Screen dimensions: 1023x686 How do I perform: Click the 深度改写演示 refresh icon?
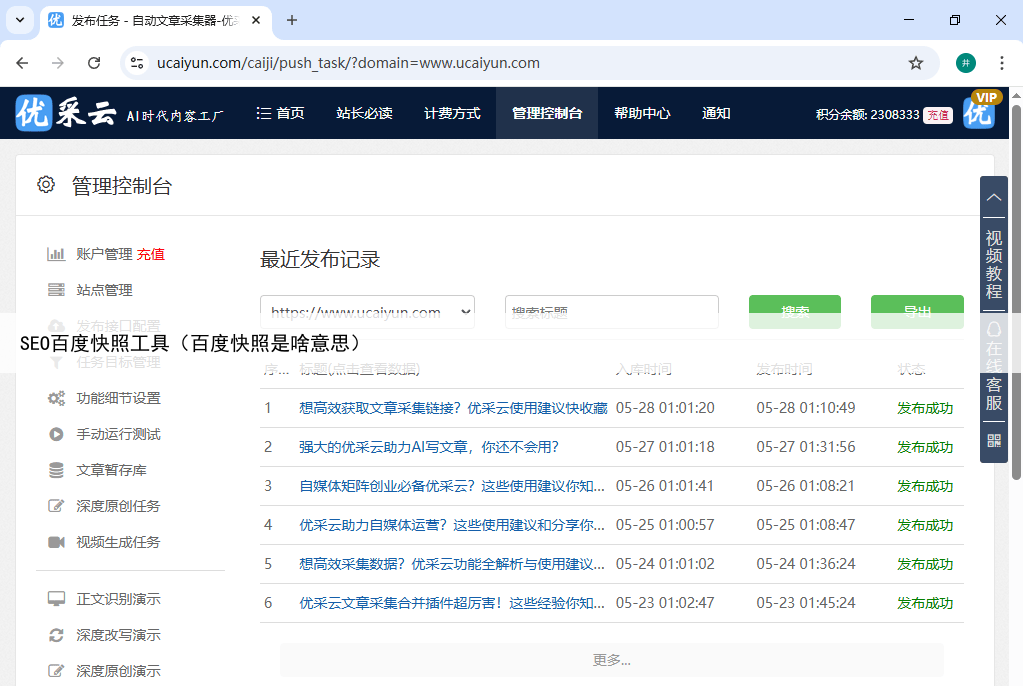pos(56,635)
